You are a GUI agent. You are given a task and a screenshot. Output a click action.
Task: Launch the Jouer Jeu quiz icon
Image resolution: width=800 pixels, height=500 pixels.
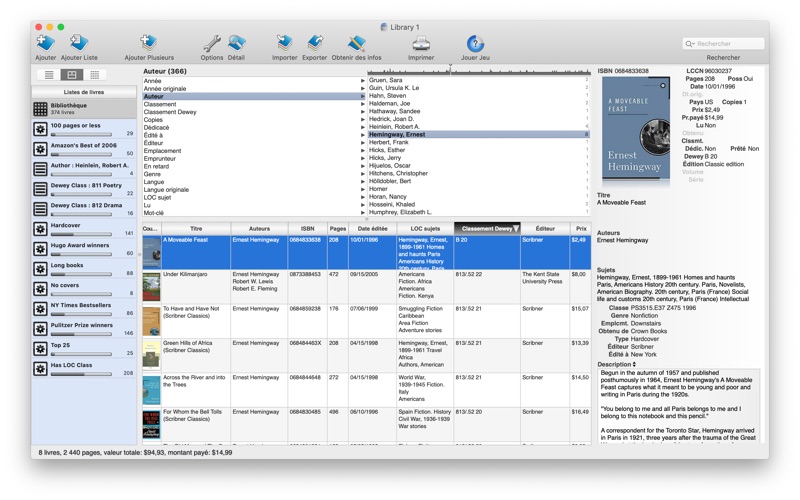coord(475,43)
